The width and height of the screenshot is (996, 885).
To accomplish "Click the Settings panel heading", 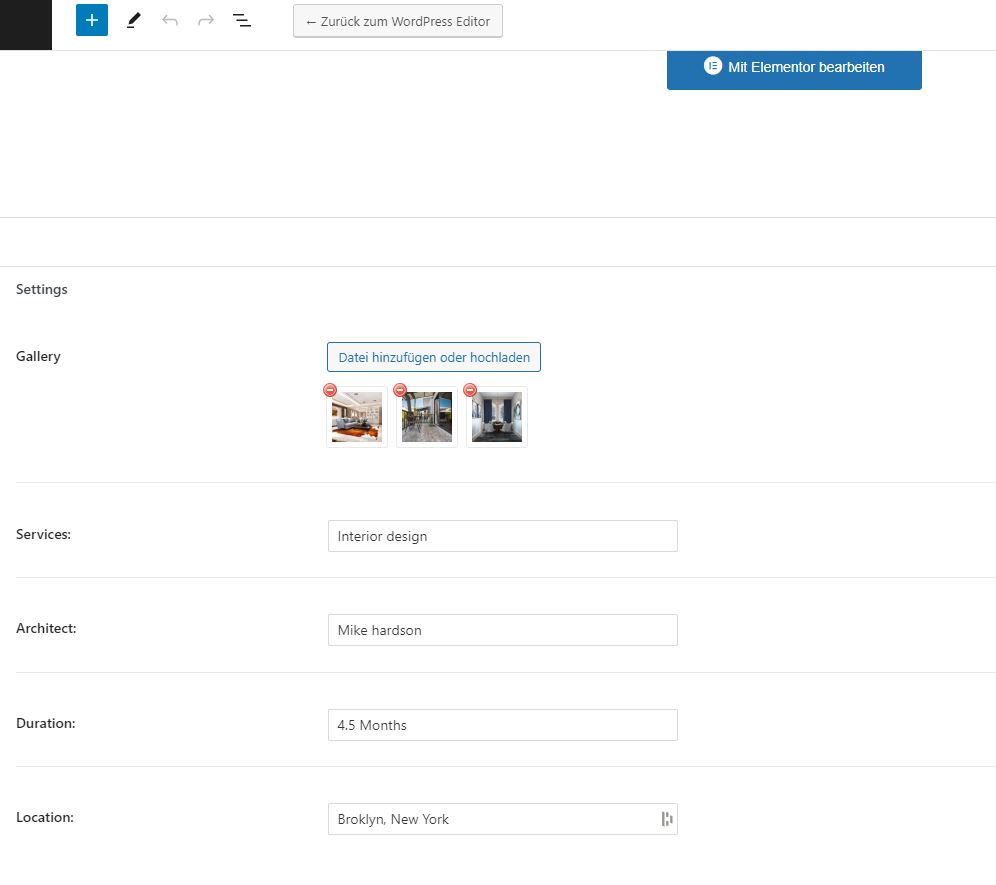I will point(42,289).
